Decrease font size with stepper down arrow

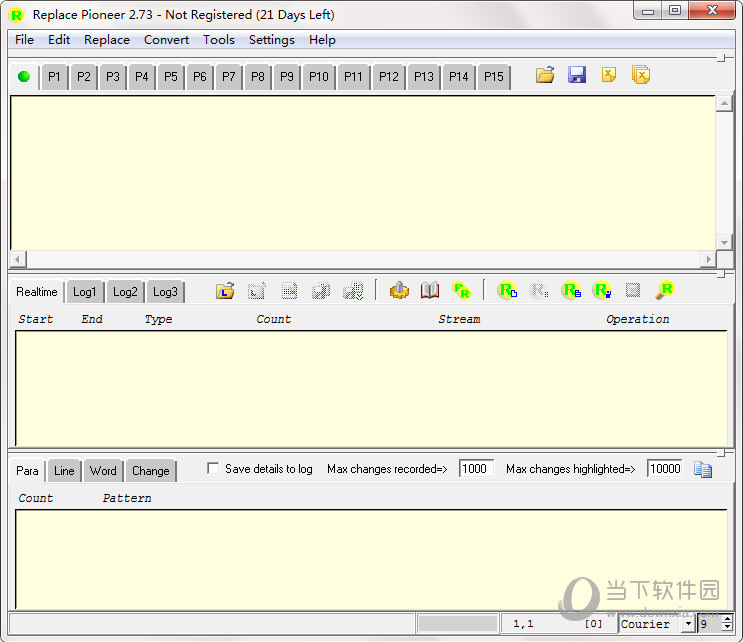point(727,628)
